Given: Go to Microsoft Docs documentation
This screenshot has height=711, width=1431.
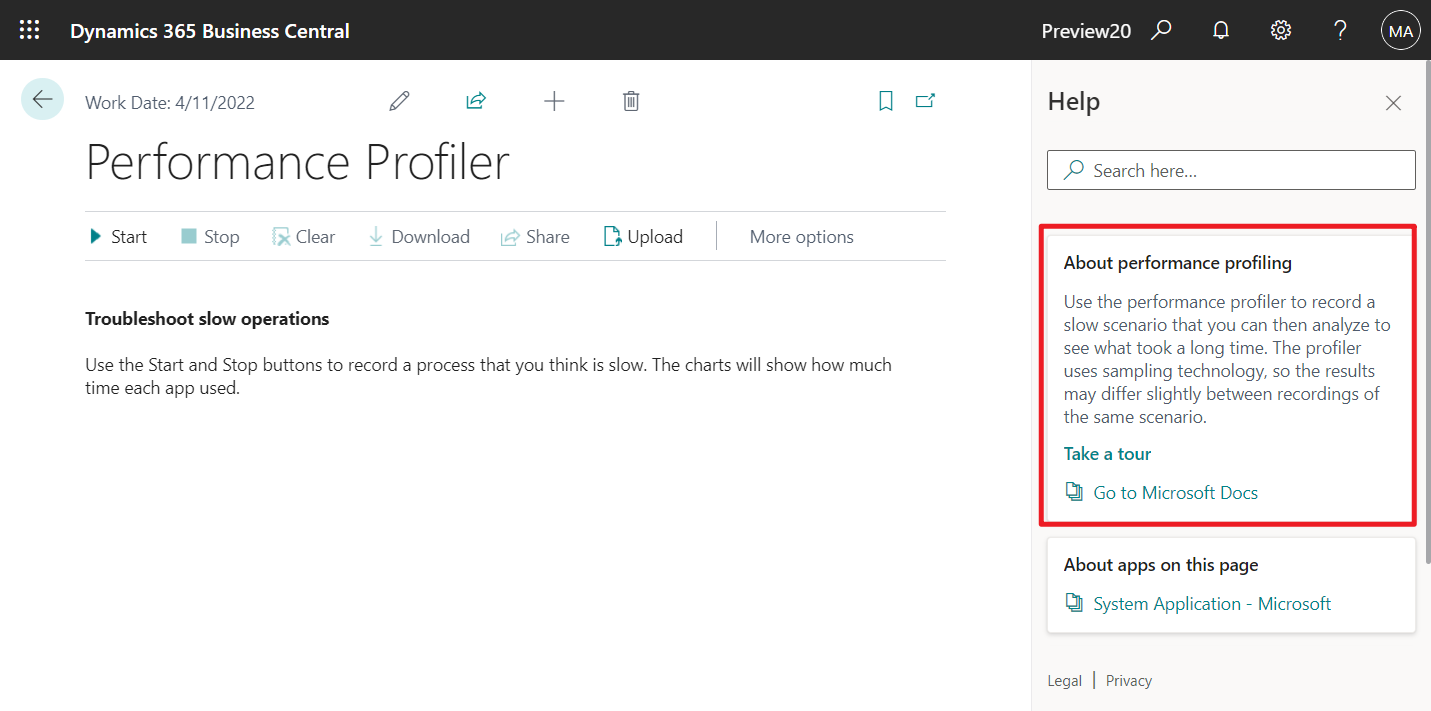Looking at the screenshot, I should tap(1175, 492).
